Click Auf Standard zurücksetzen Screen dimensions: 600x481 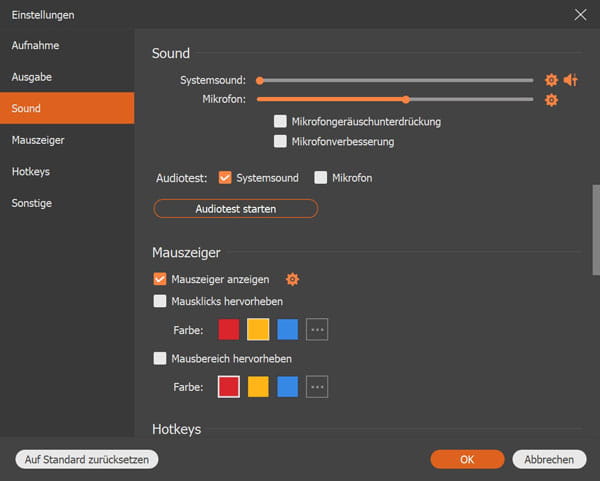pyautogui.click(x=87, y=460)
